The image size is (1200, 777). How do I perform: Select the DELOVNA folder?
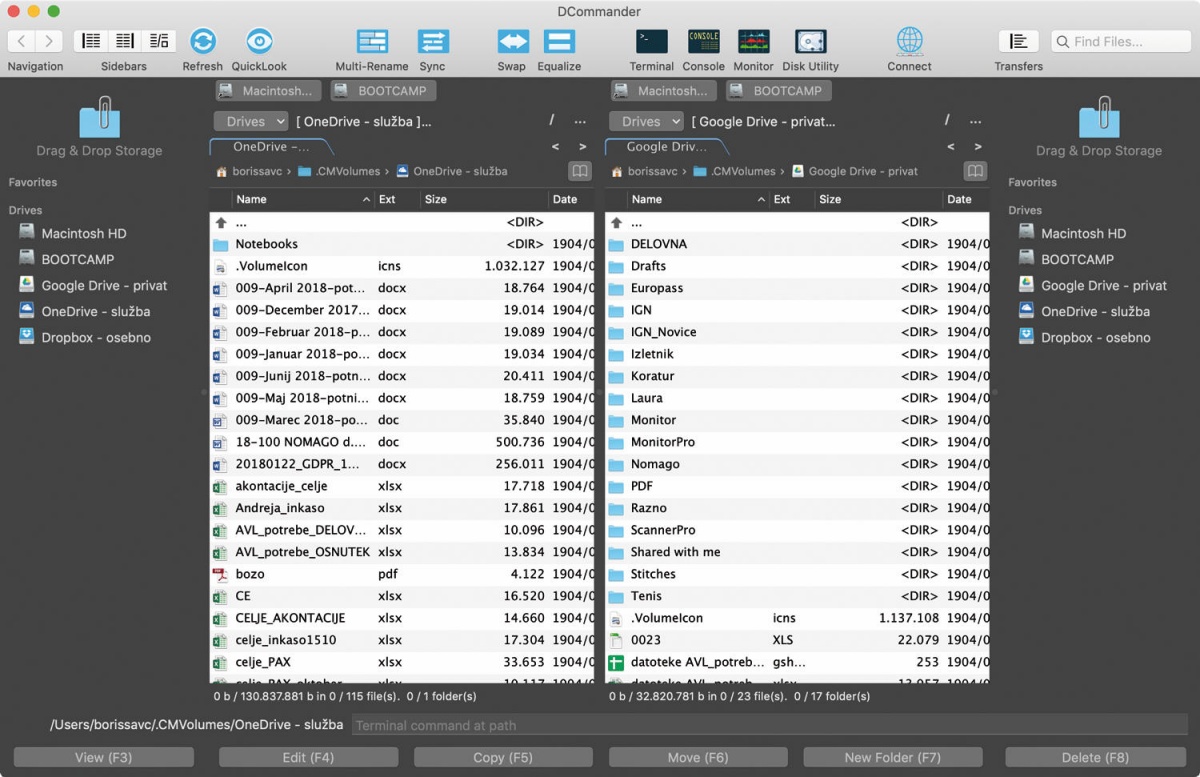click(797, 244)
